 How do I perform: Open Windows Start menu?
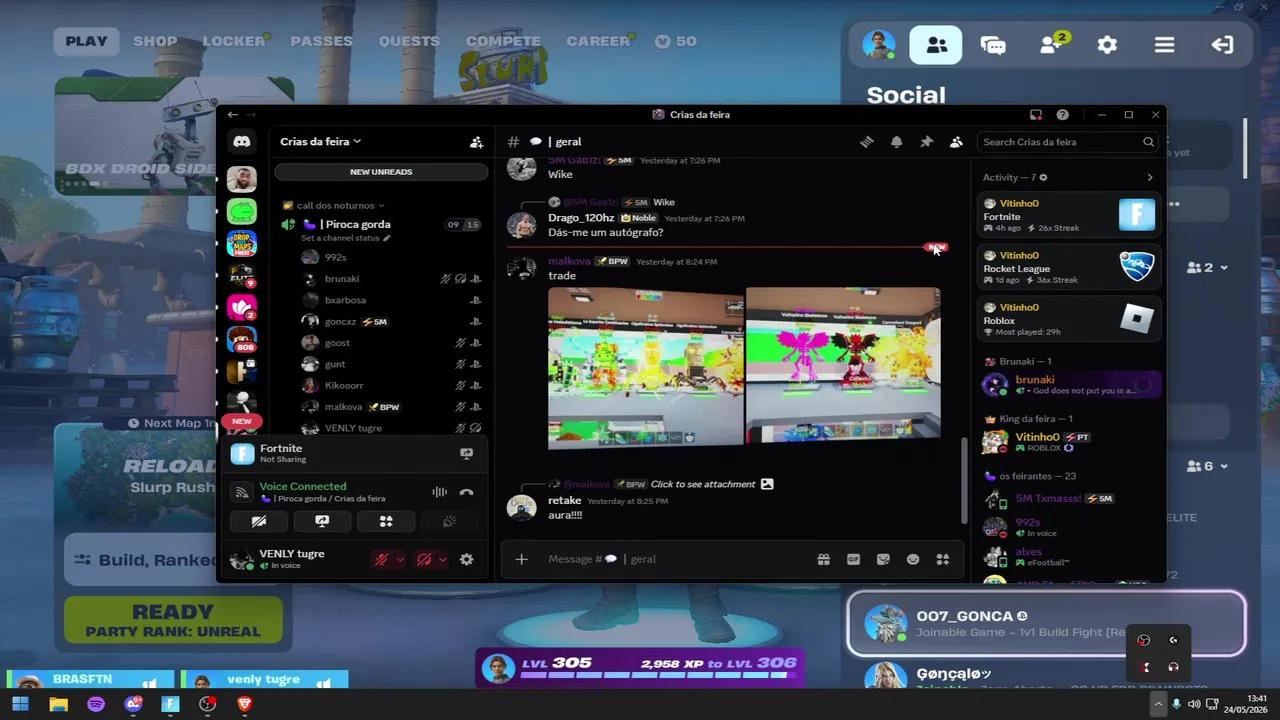(x=20, y=704)
